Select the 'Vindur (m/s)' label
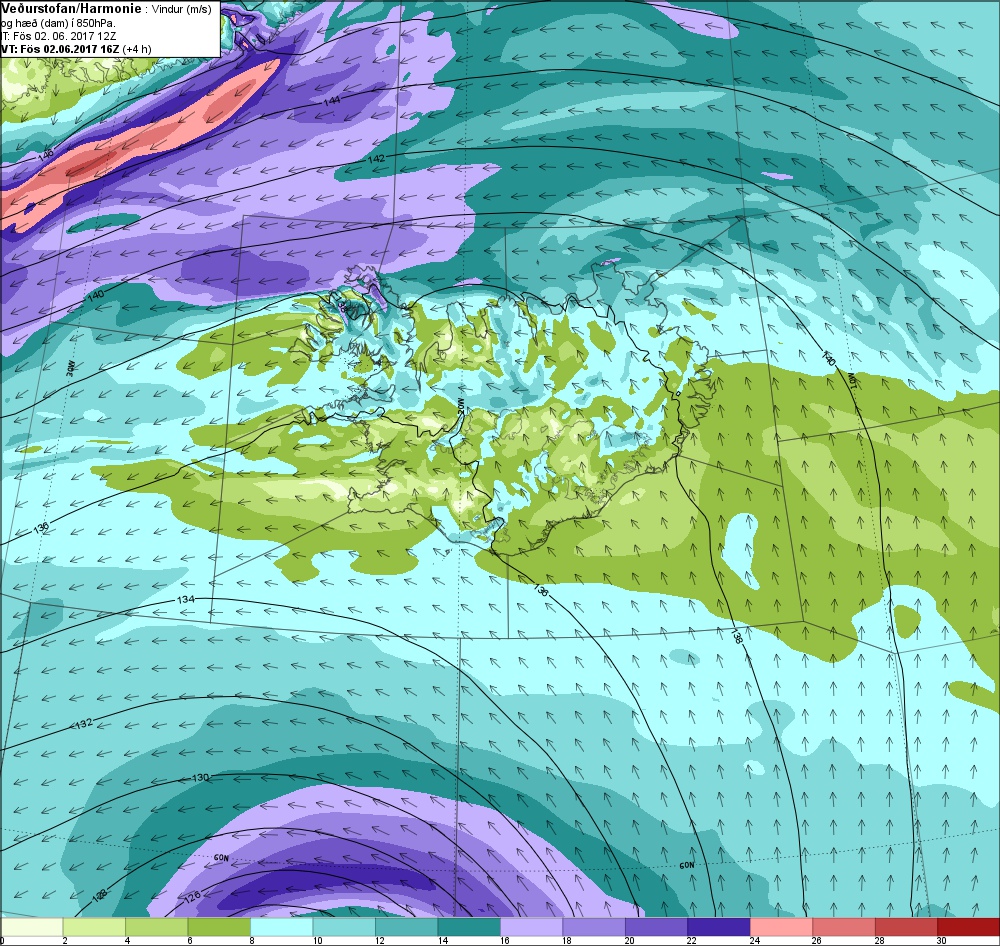This screenshot has height=946, width=1000. 182,10
